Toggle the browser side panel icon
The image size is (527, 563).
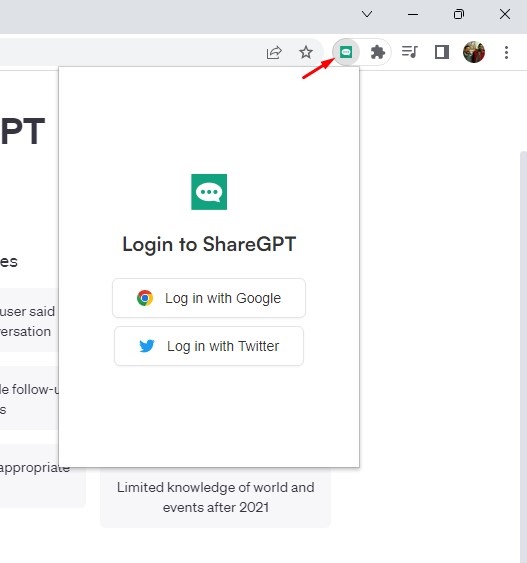(442, 52)
